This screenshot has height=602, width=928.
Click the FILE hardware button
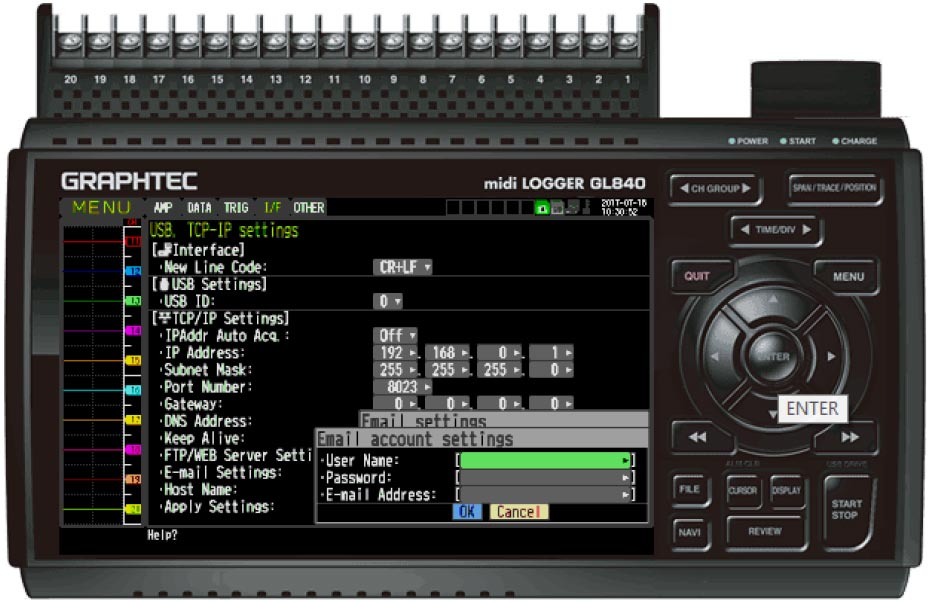click(x=689, y=490)
